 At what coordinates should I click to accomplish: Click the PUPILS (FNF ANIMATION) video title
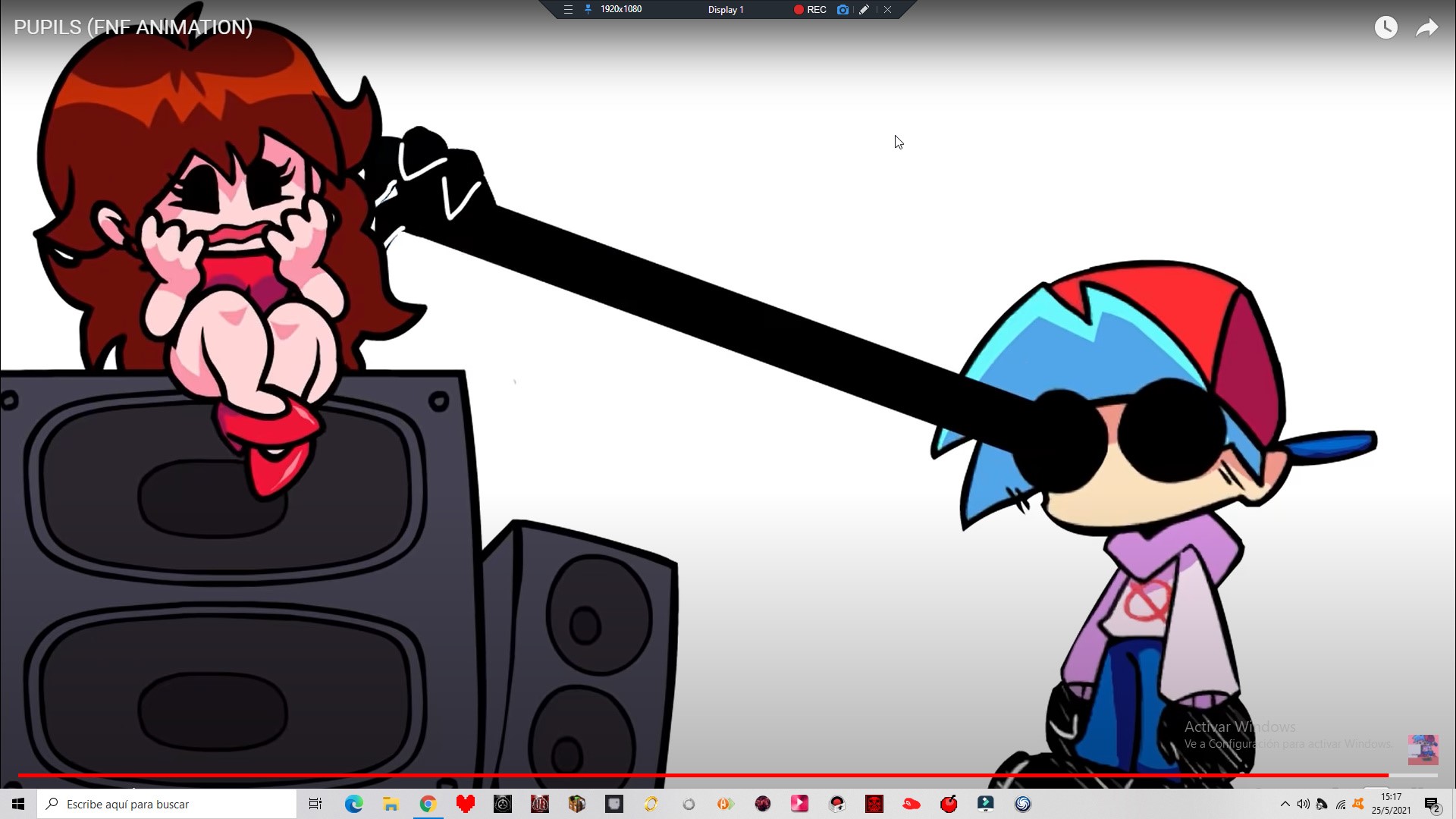tap(133, 27)
